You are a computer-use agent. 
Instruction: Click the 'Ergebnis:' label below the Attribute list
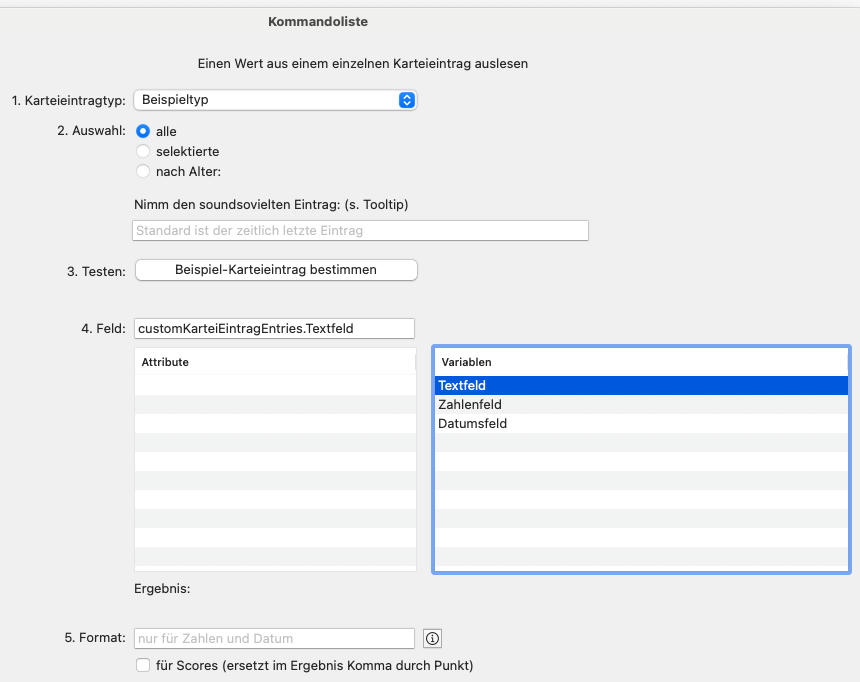pyautogui.click(x=162, y=588)
